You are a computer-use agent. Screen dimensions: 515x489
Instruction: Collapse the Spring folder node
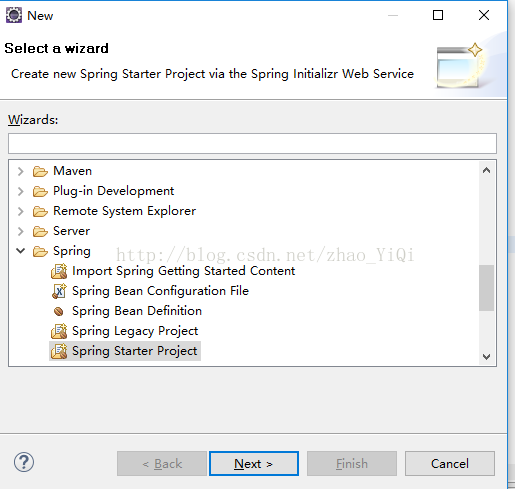(21, 251)
